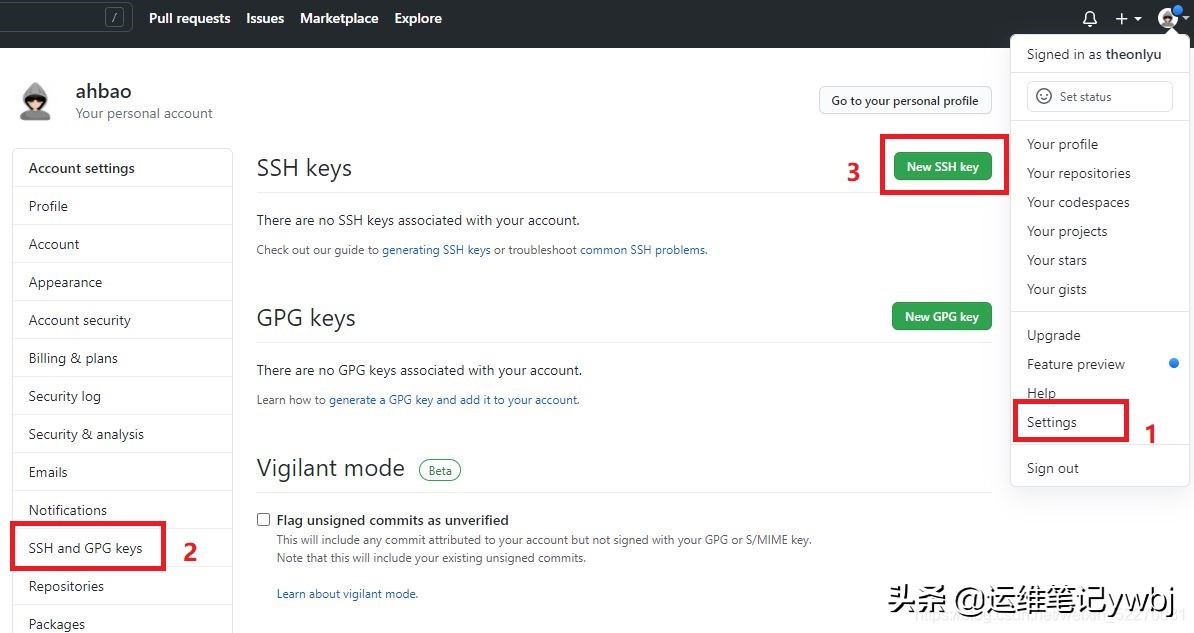Screen dimensions: 1194x633
Task: Click the Learn about vigilant mode link
Action: pos(347,593)
